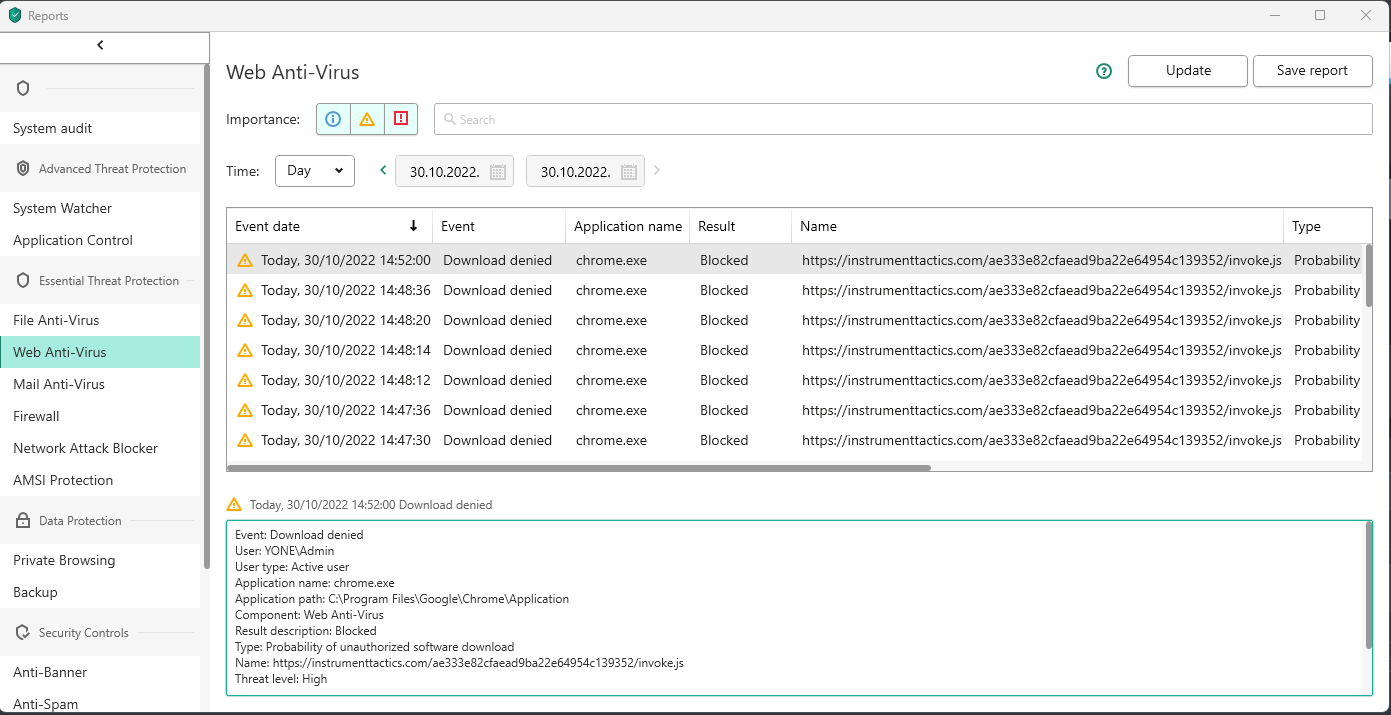Select Network Attack Blocker in sidebar
The image size is (1391, 715).
(x=85, y=448)
